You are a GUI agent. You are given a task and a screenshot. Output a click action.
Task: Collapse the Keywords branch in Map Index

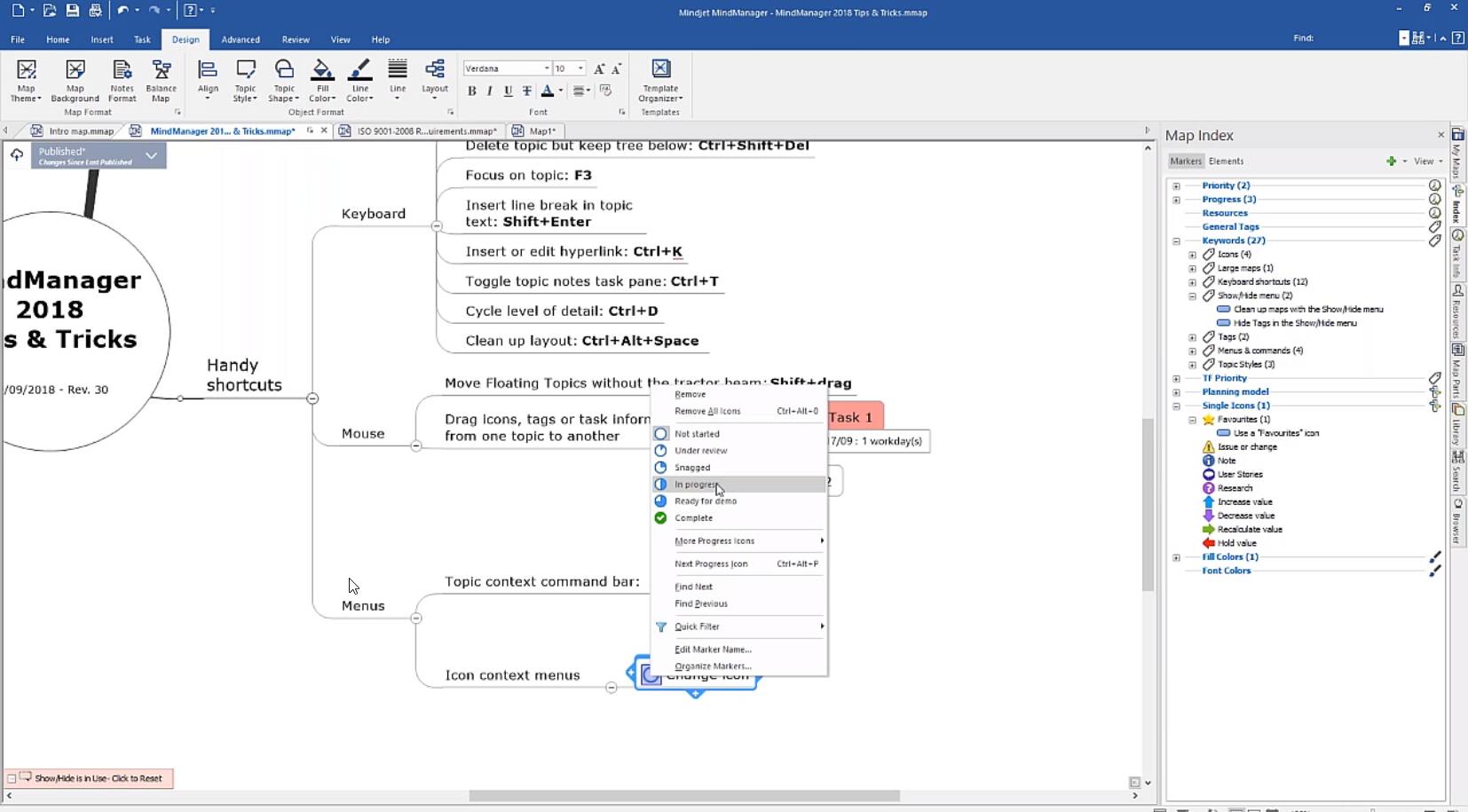[x=1177, y=240]
